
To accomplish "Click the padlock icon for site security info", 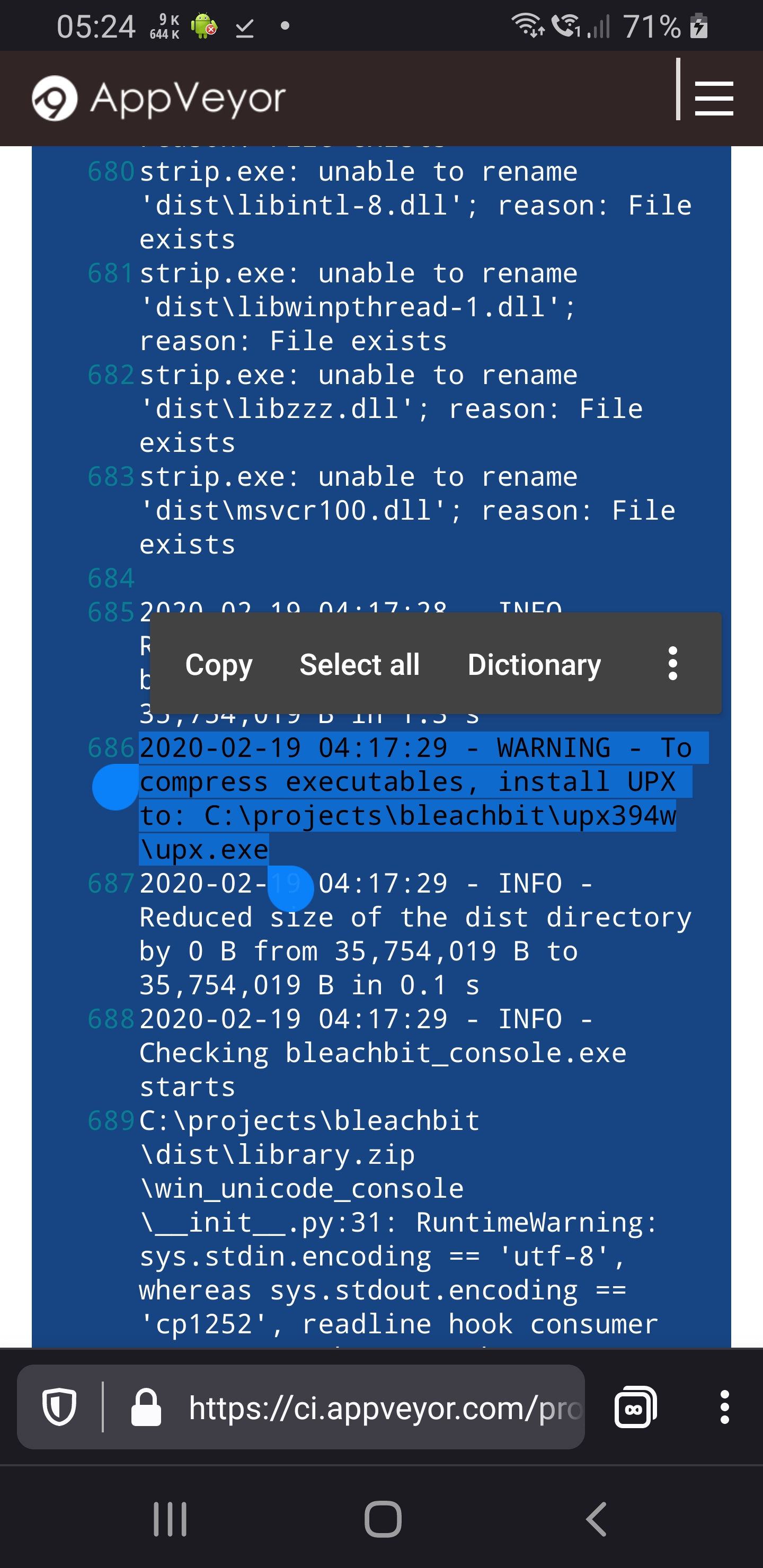I will [148, 1407].
